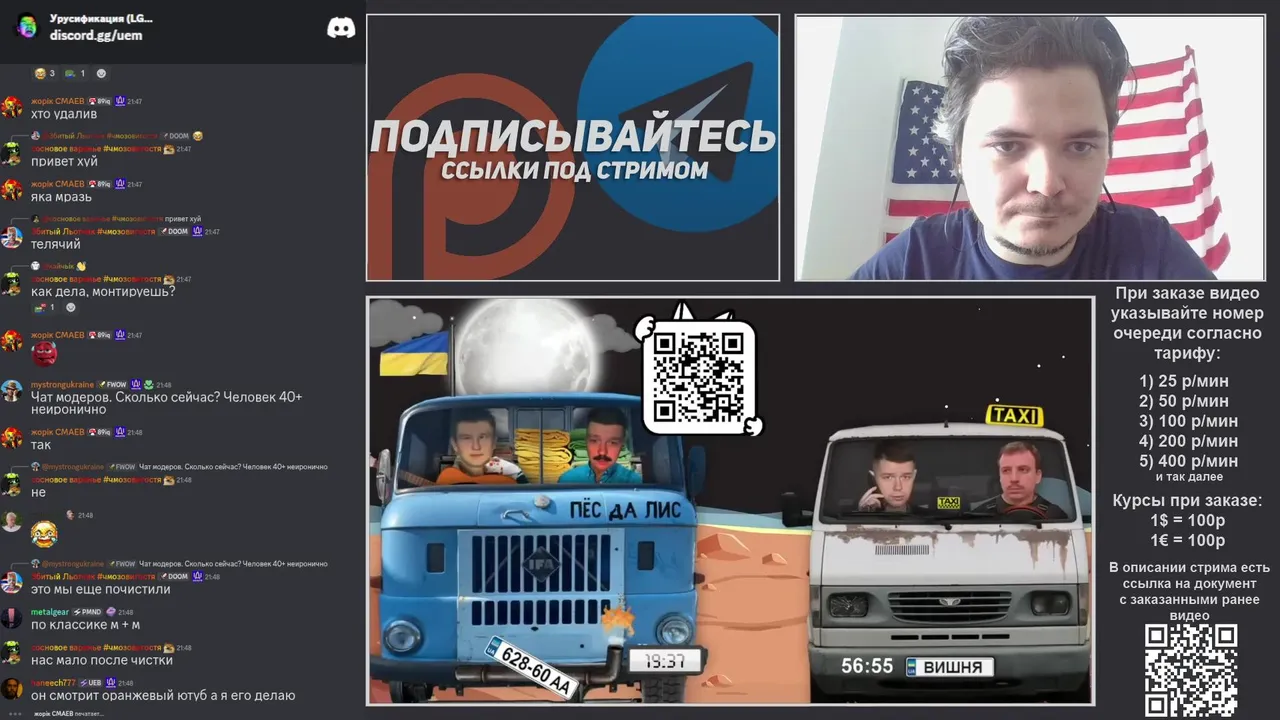Select the message "по классике м + м"
Image resolution: width=1280 pixels, height=720 pixels.
[86, 625]
